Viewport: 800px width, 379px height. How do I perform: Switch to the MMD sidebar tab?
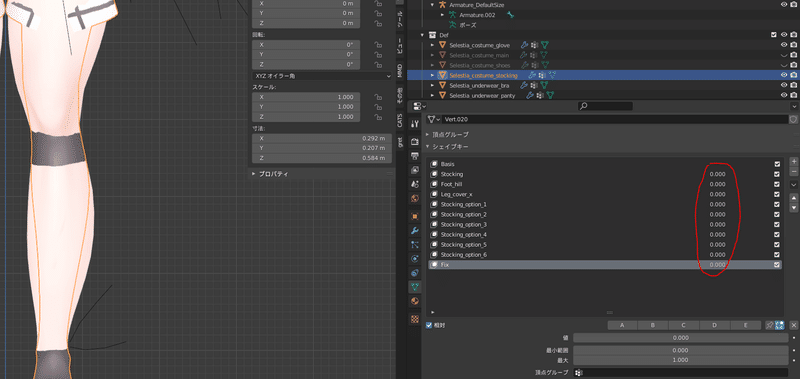(401, 70)
